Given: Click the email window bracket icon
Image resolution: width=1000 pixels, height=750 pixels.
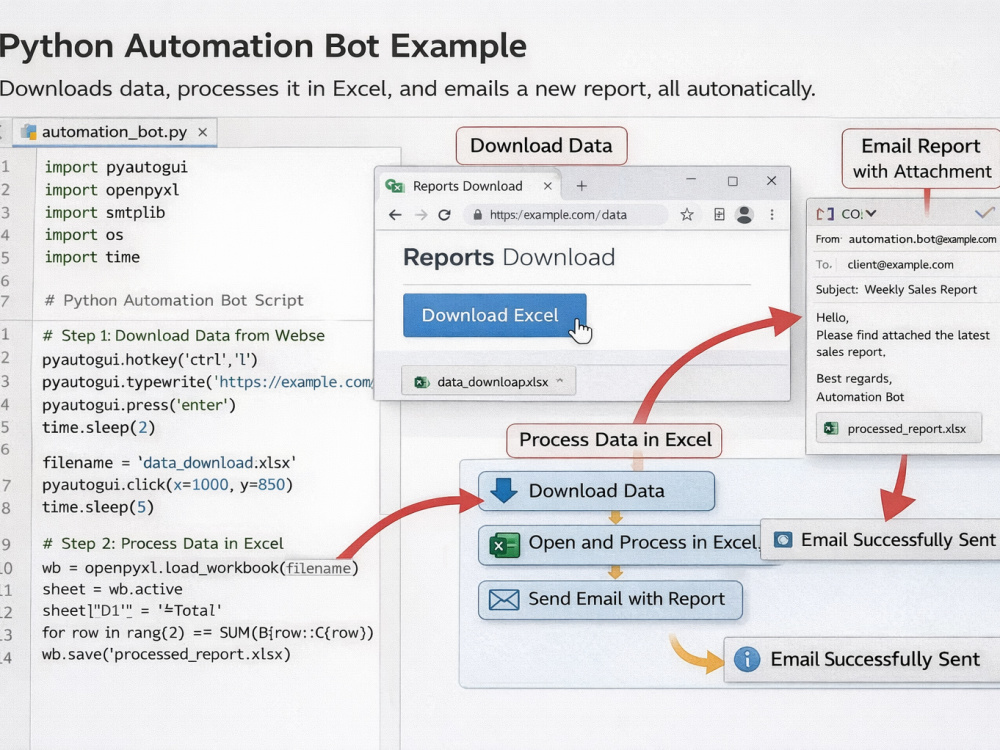Looking at the screenshot, I should (x=825, y=214).
